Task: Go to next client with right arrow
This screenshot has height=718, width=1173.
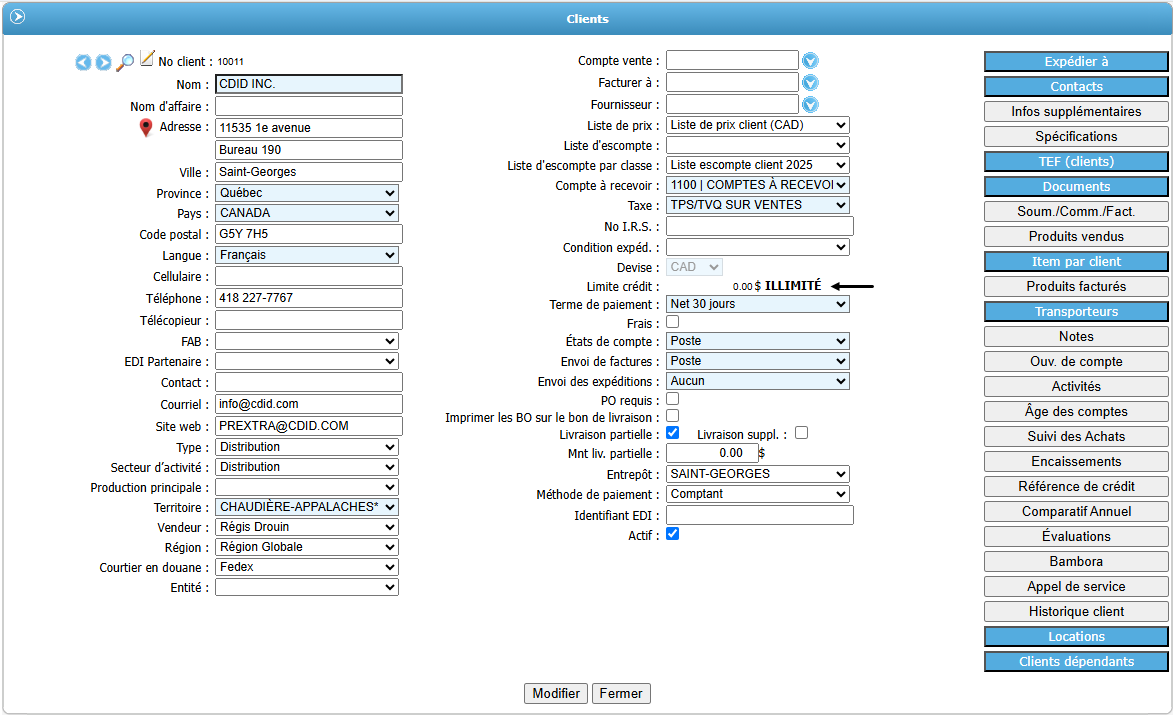Action: point(103,63)
